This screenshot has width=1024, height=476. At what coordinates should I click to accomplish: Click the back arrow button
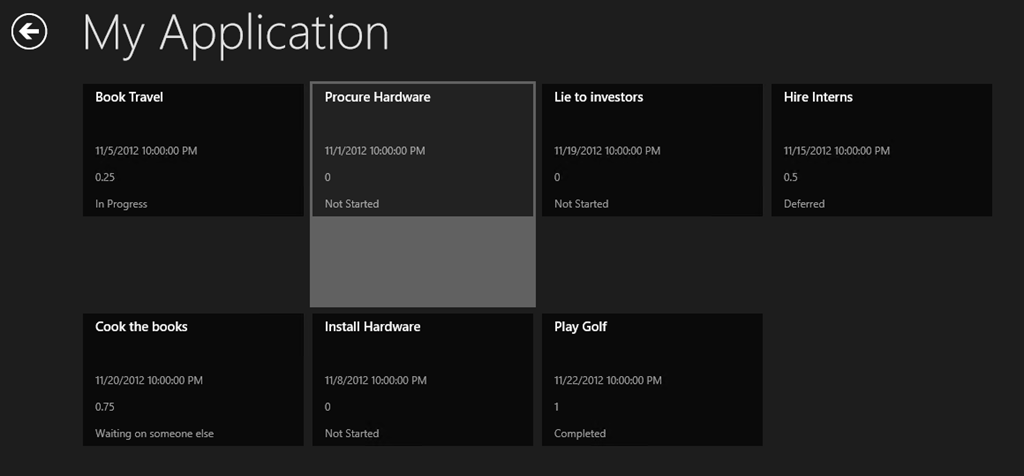(x=29, y=31)
